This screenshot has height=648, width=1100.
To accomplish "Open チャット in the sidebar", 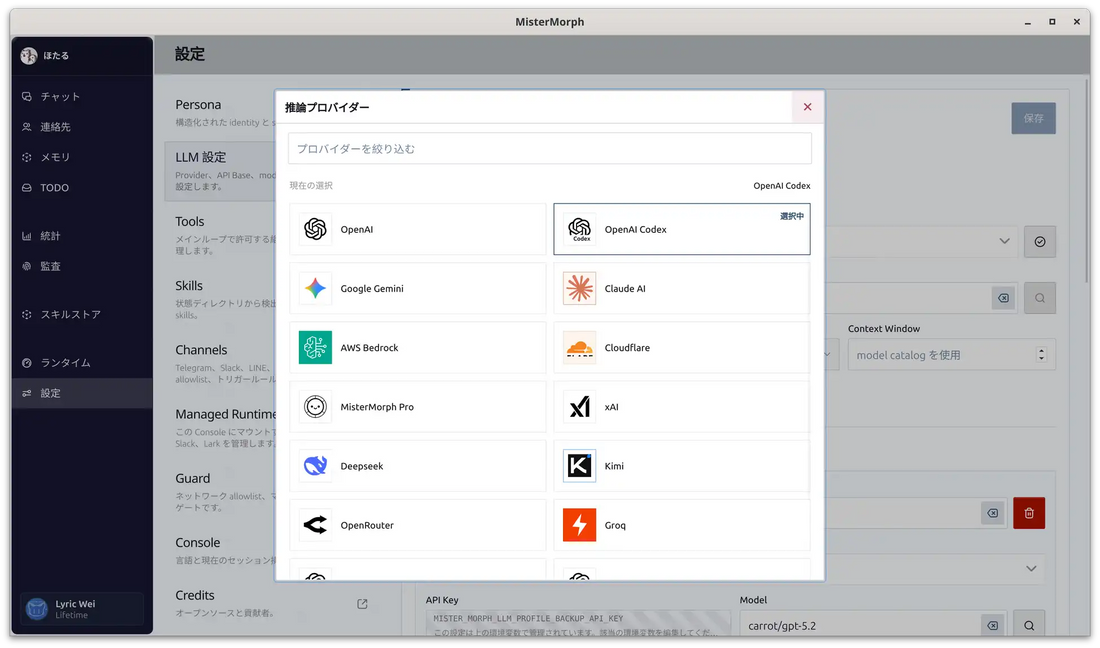I will pos(82,97).
